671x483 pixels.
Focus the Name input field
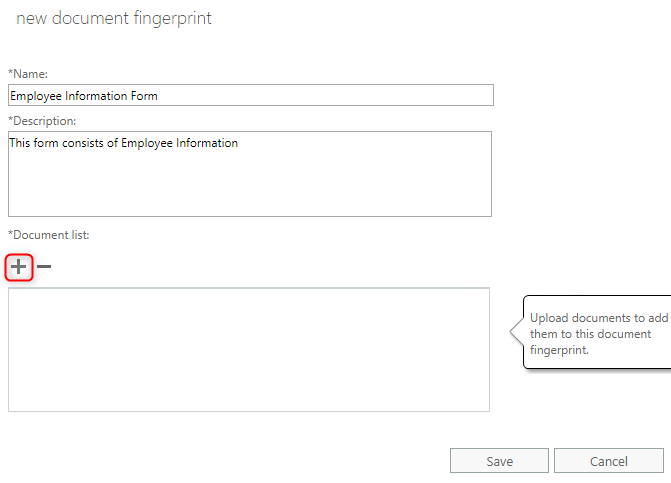251,95
